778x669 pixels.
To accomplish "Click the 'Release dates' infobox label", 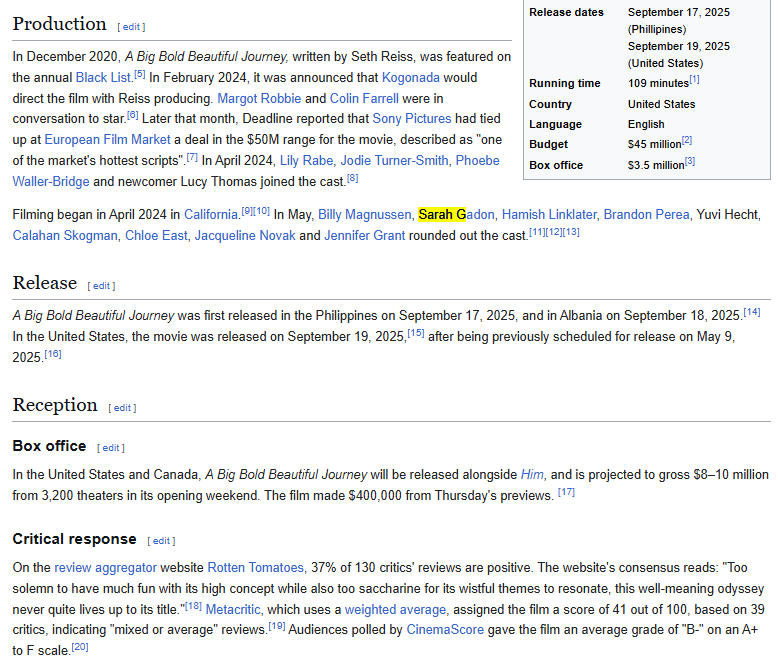I will [567, 12].
